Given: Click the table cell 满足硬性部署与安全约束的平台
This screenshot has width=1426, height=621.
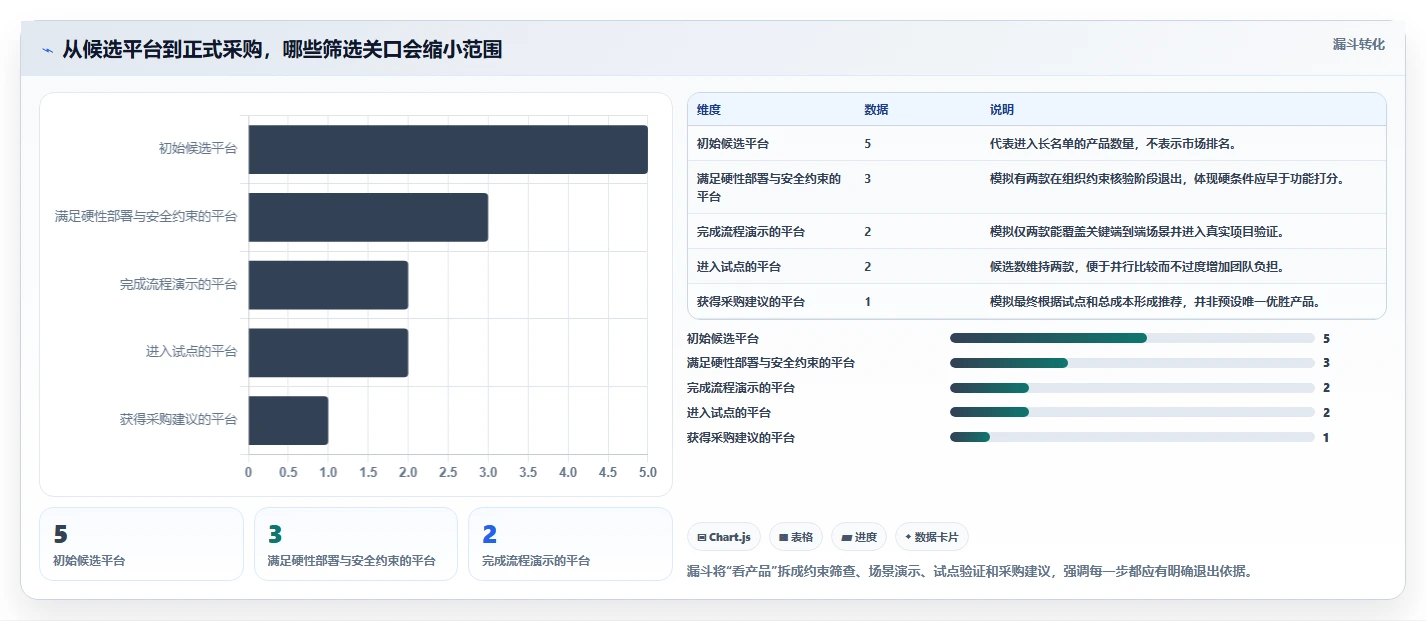Looking at the screenshot, I should pos(769,187).
